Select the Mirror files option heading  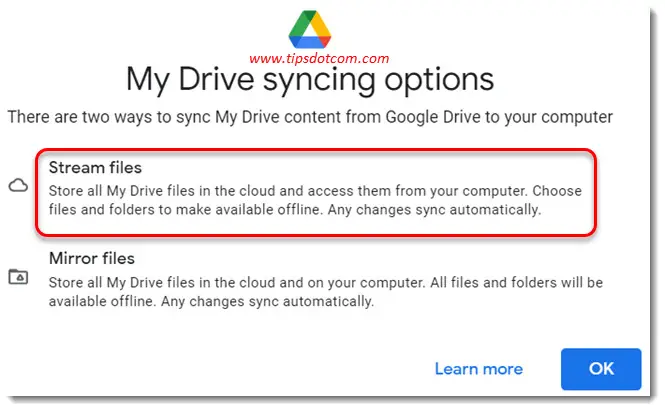92,258
